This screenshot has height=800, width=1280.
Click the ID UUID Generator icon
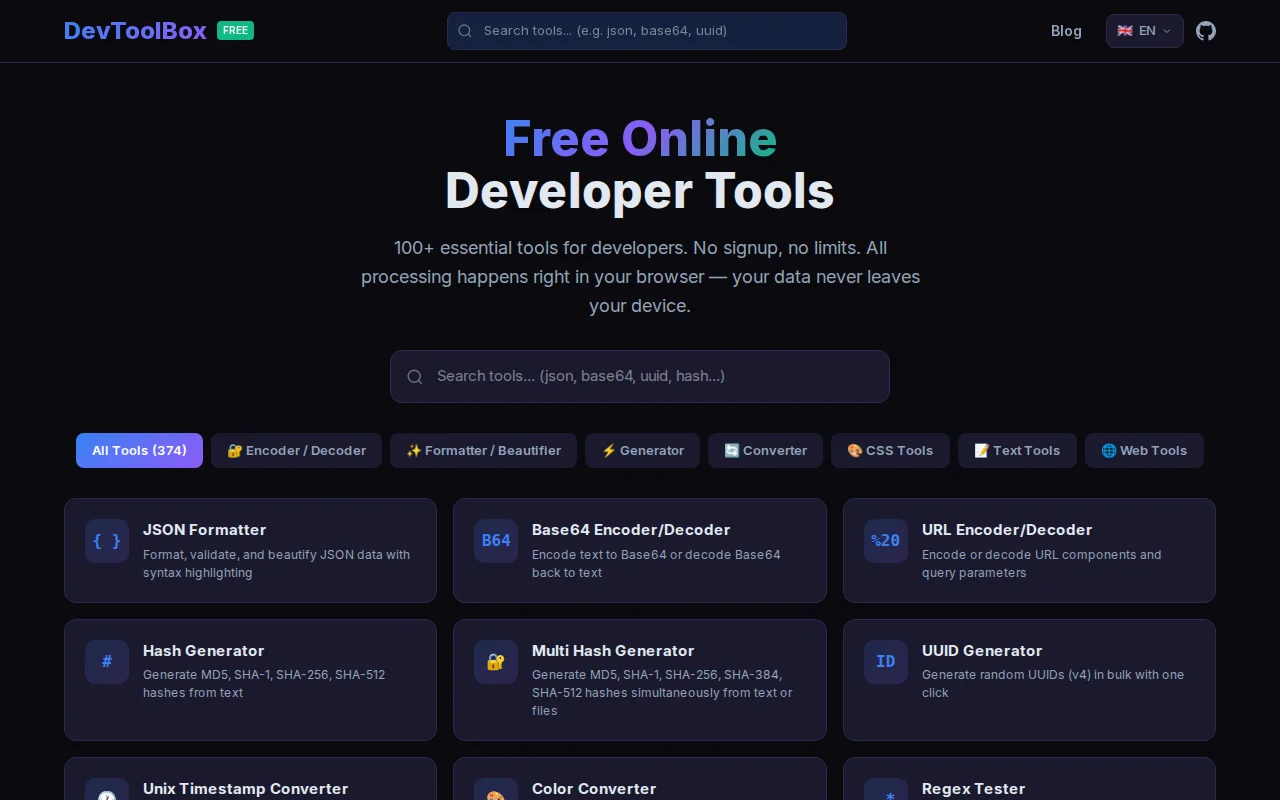click(x=886, y=662)
